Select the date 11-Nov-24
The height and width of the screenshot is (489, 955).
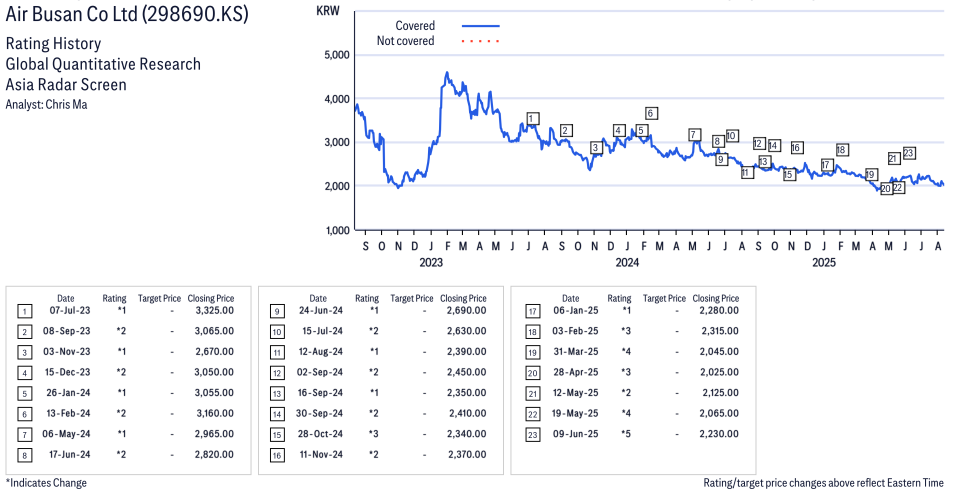click(x=321, y=454)
